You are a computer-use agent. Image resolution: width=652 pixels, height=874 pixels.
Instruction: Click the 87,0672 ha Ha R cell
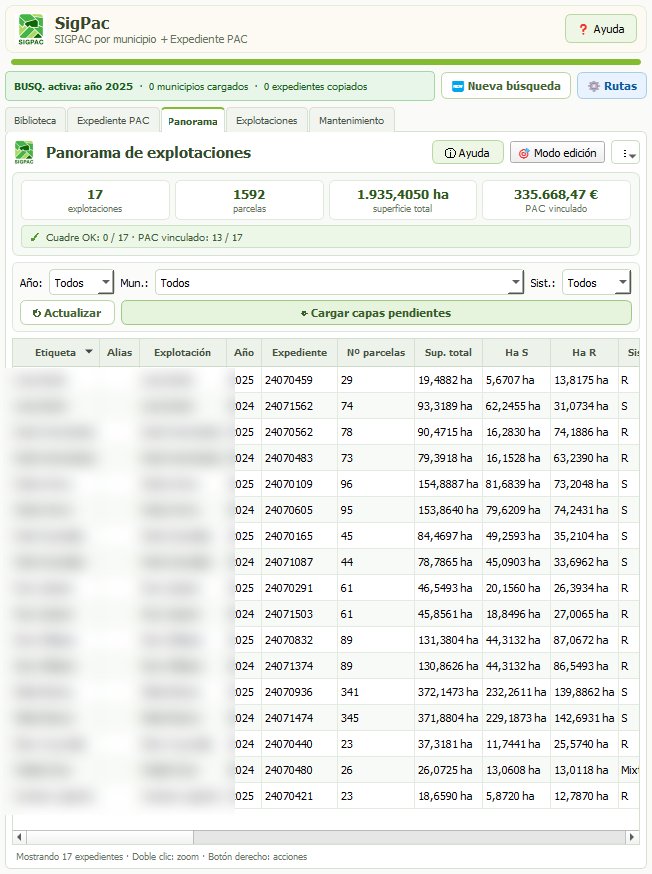(585, 640)
